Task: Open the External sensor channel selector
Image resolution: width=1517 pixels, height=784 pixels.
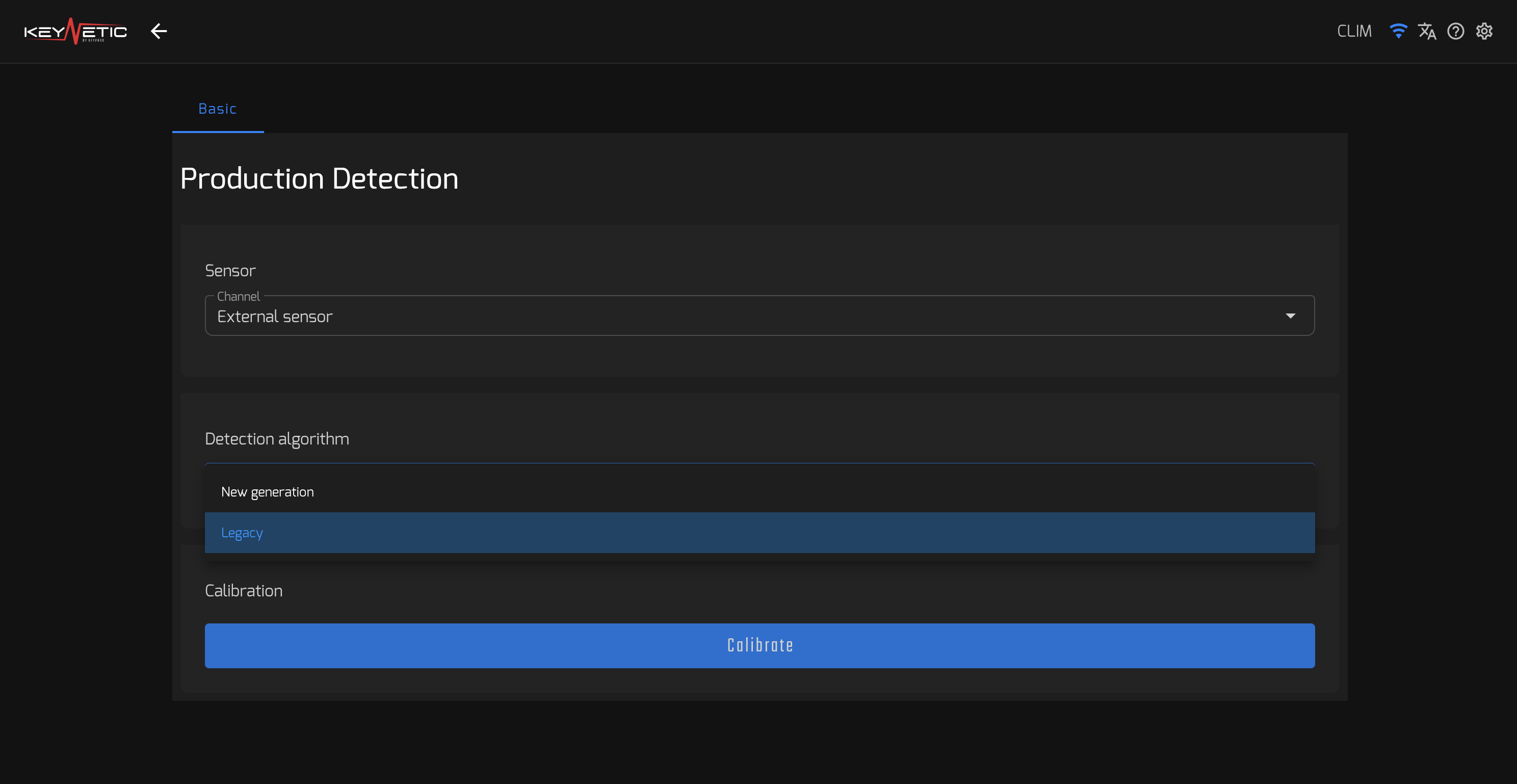Action: [760, 316]
